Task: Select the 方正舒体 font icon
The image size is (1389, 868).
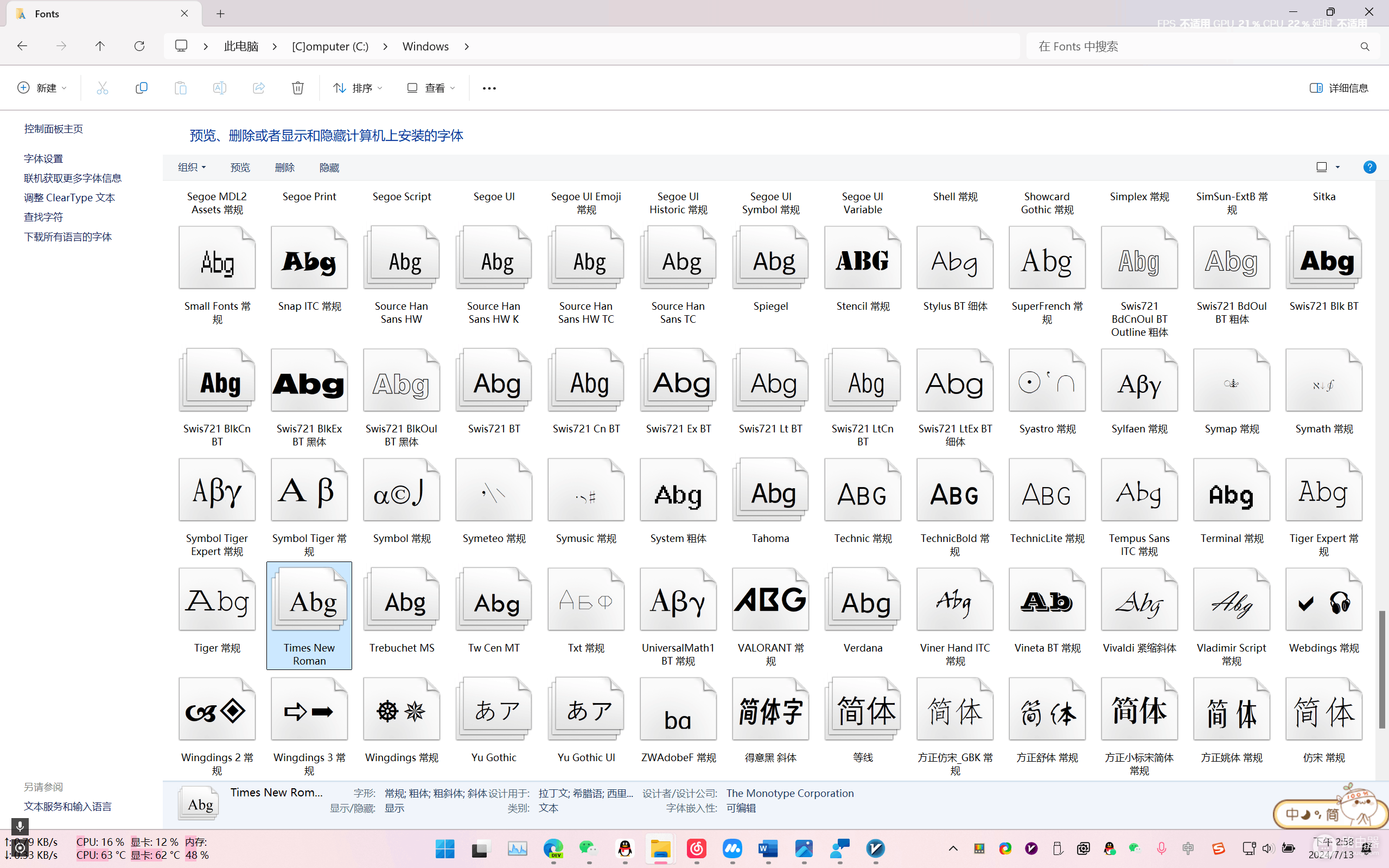Action: coord(1047,709)
